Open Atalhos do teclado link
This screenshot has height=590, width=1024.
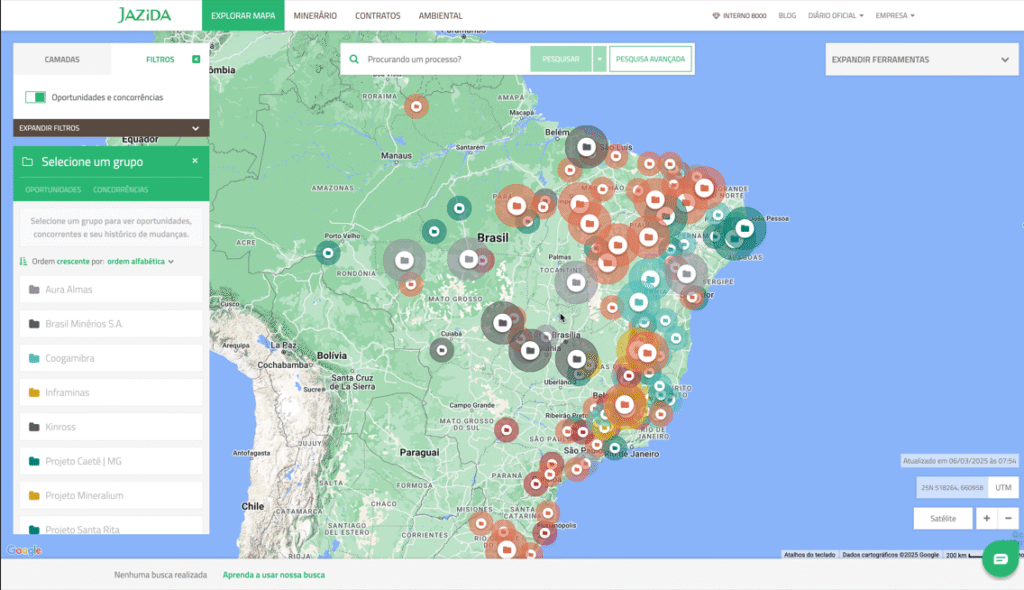coord(809,555)
